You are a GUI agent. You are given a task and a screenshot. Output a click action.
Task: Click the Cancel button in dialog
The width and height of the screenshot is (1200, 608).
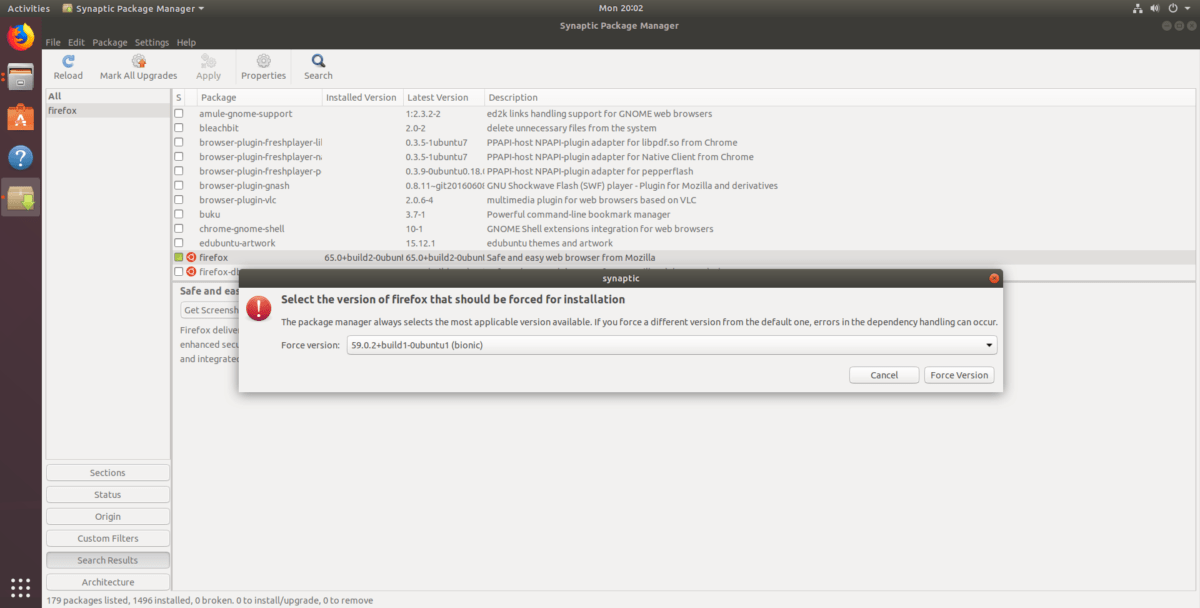point(884,375)
